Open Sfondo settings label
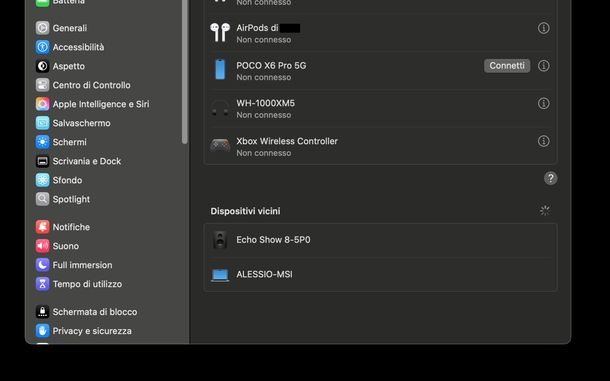Viewport: 610px width, 381px height. coord(67,180)
